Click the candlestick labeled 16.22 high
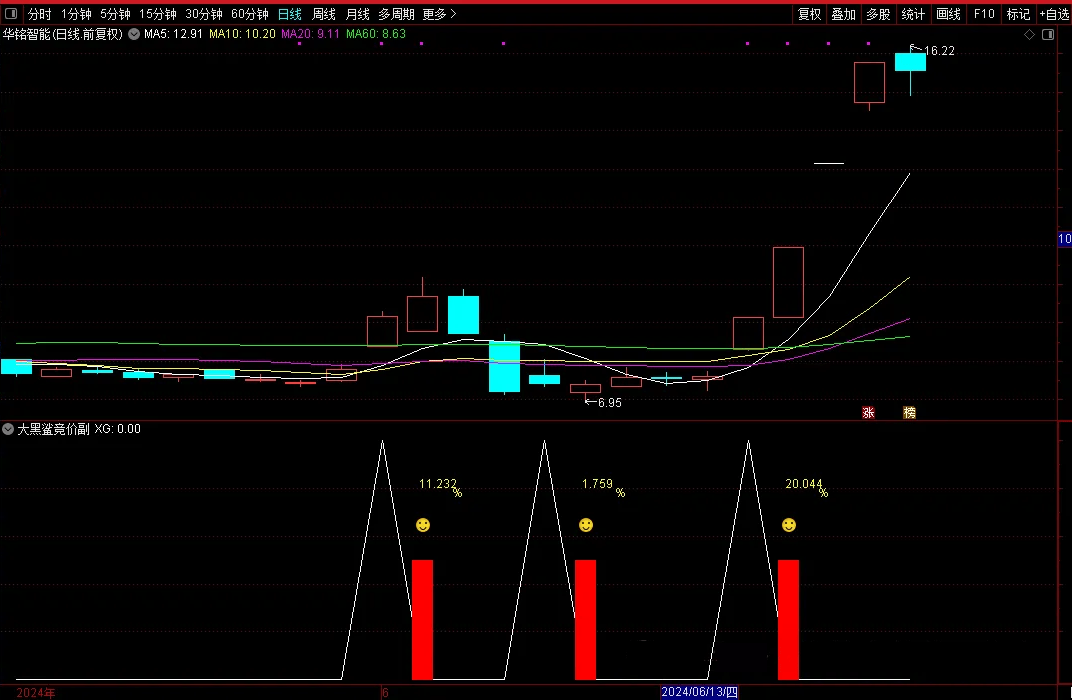 [910, 62]
